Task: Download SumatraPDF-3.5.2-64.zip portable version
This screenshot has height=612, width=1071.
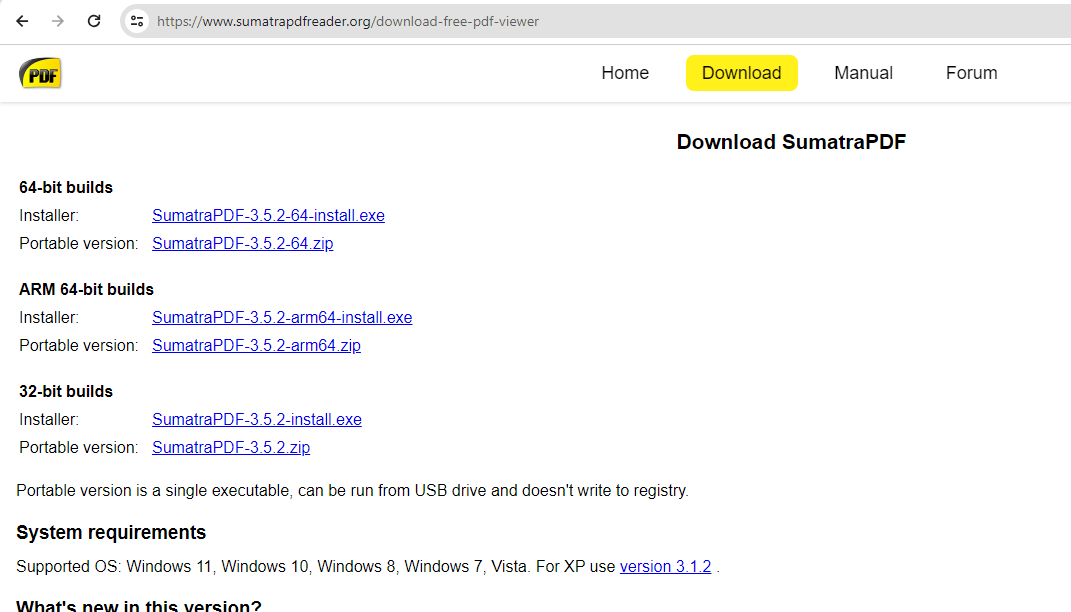Action: pos(242,244)
